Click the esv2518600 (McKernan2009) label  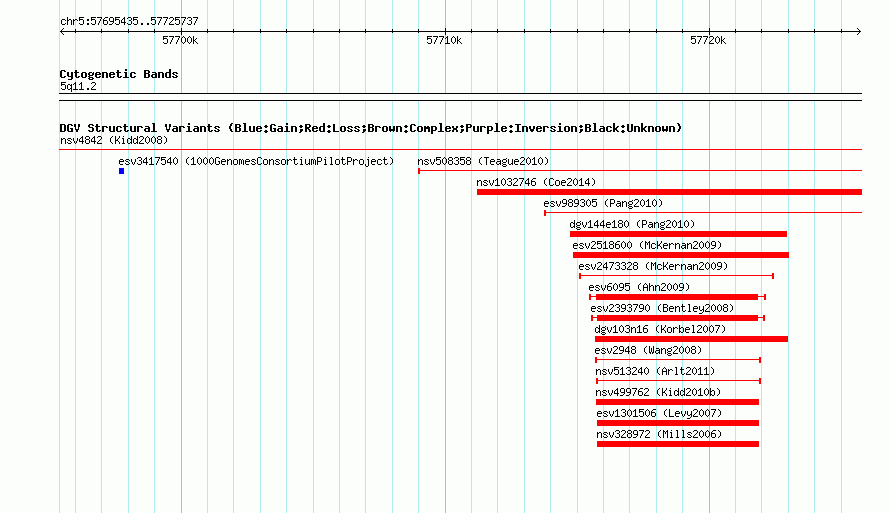pos(647,245)
